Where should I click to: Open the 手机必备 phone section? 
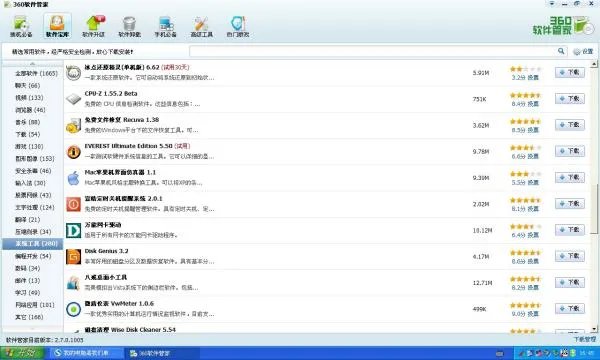[x=165, y=26]
